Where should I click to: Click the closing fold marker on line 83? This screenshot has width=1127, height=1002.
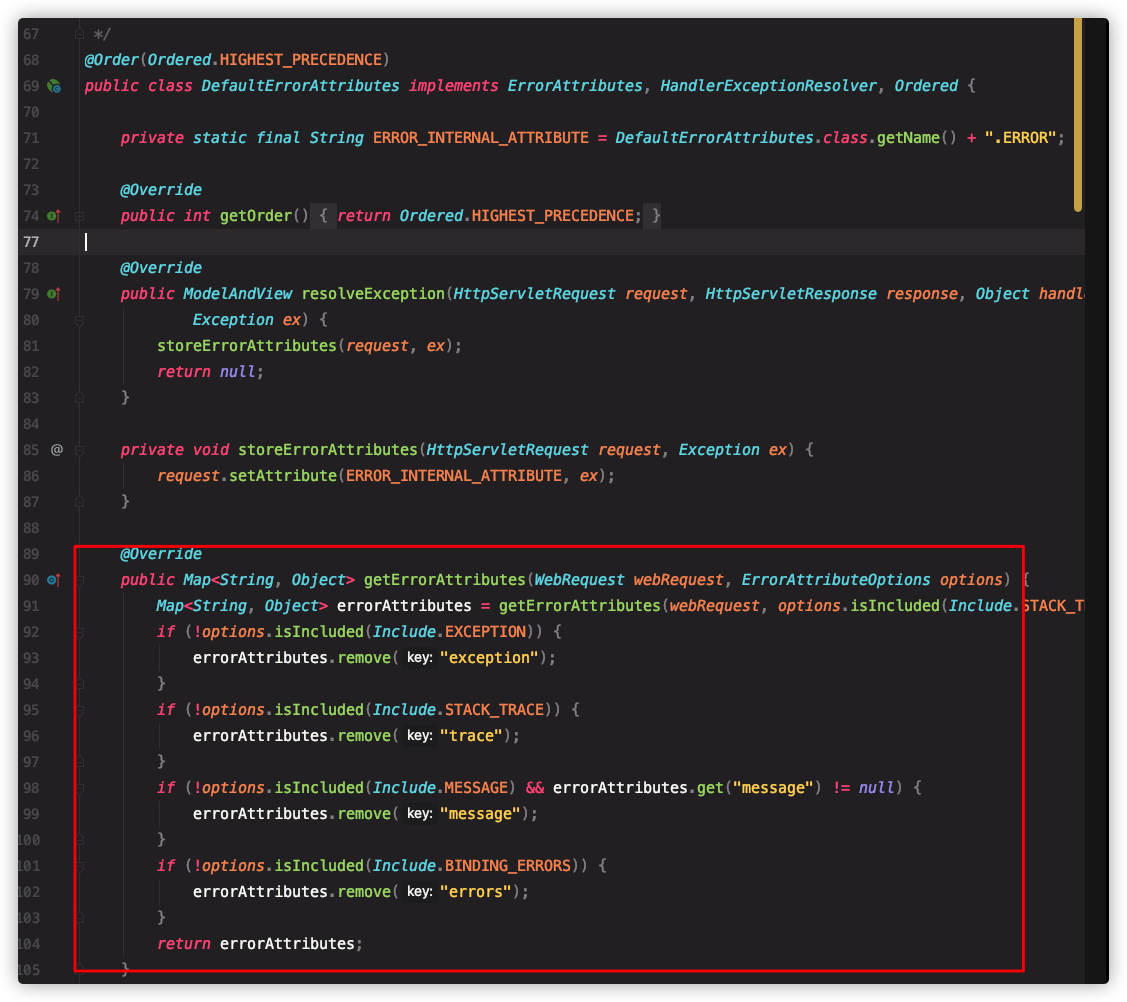tap(79, 397)
